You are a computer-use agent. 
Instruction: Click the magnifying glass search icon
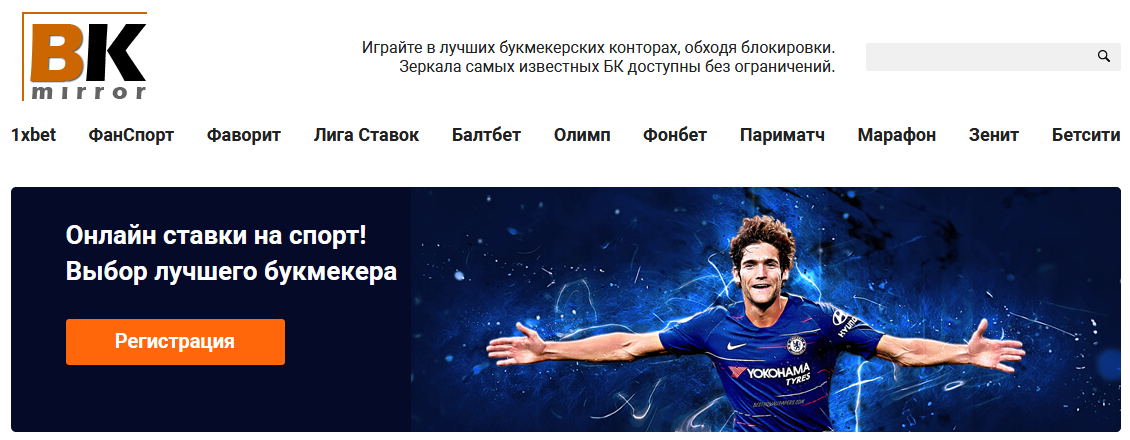1103,56
